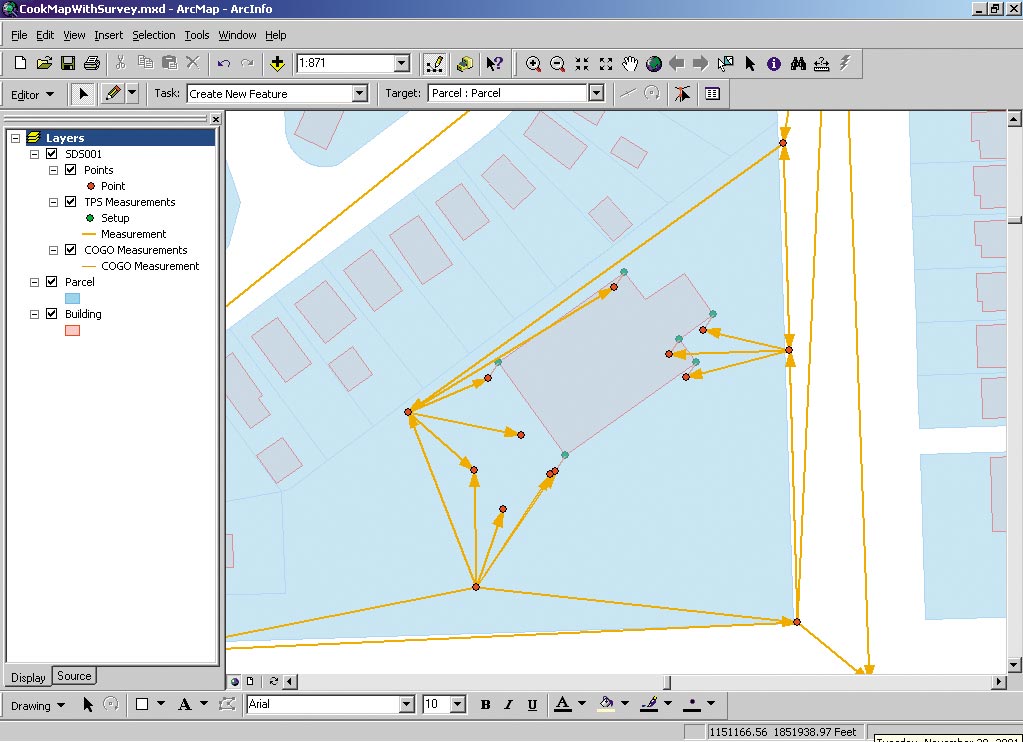Open the Editor menu button
This screenshot has width=1023, height=742.
click(31, 95)
